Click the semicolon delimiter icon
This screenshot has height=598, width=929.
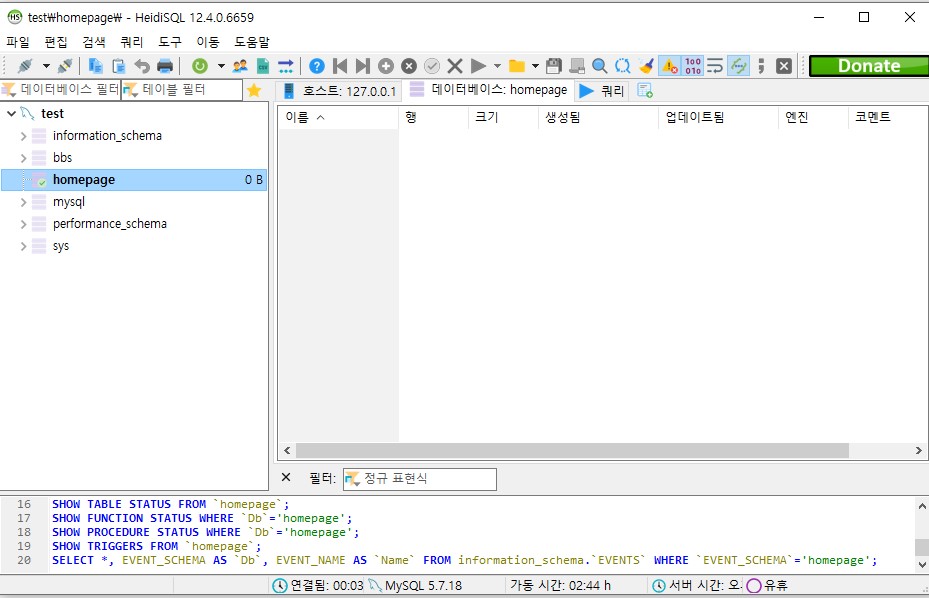tap(761, 66)
